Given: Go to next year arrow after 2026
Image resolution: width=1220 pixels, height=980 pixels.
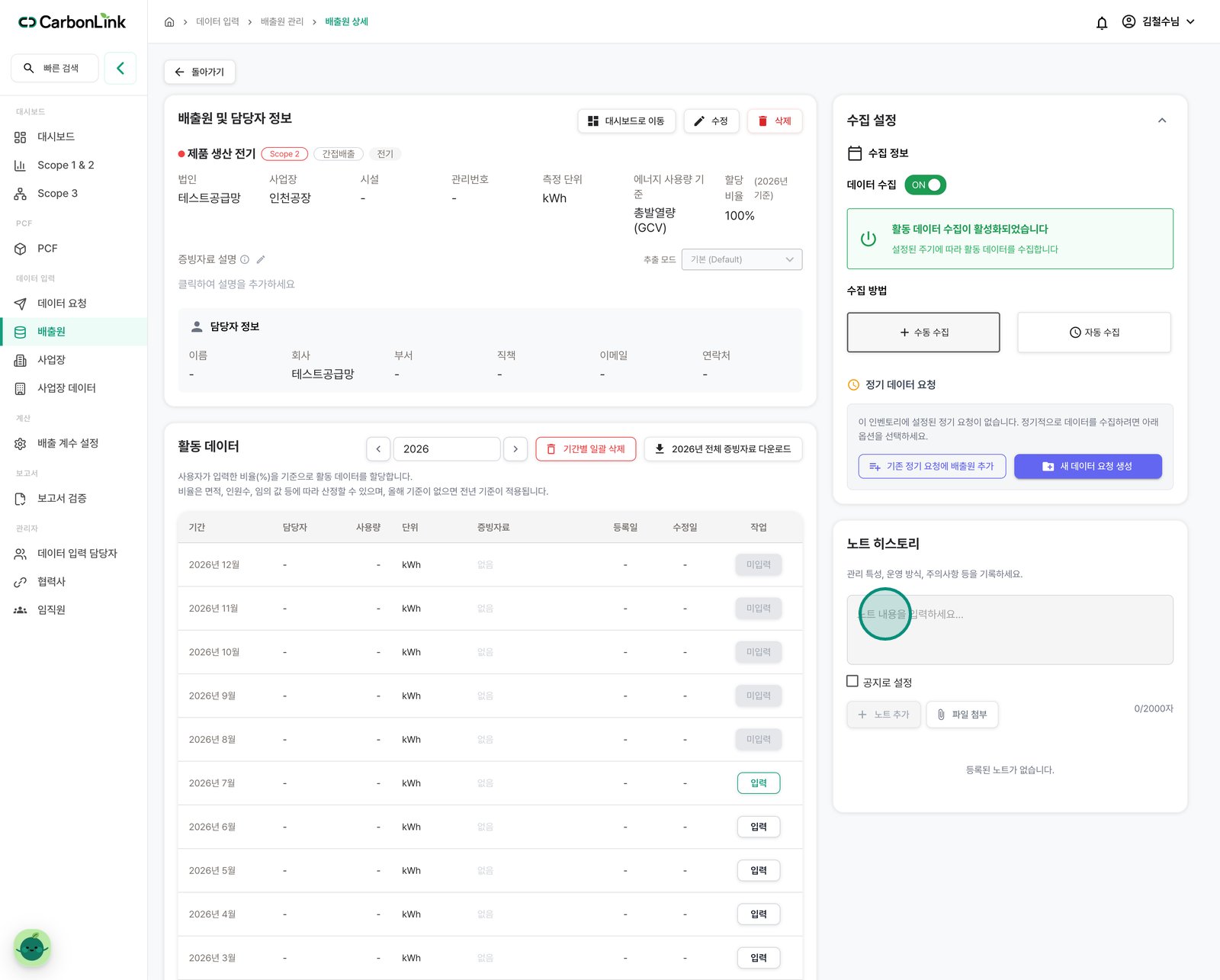Looking at the screenshot, I should click(515, 448).
